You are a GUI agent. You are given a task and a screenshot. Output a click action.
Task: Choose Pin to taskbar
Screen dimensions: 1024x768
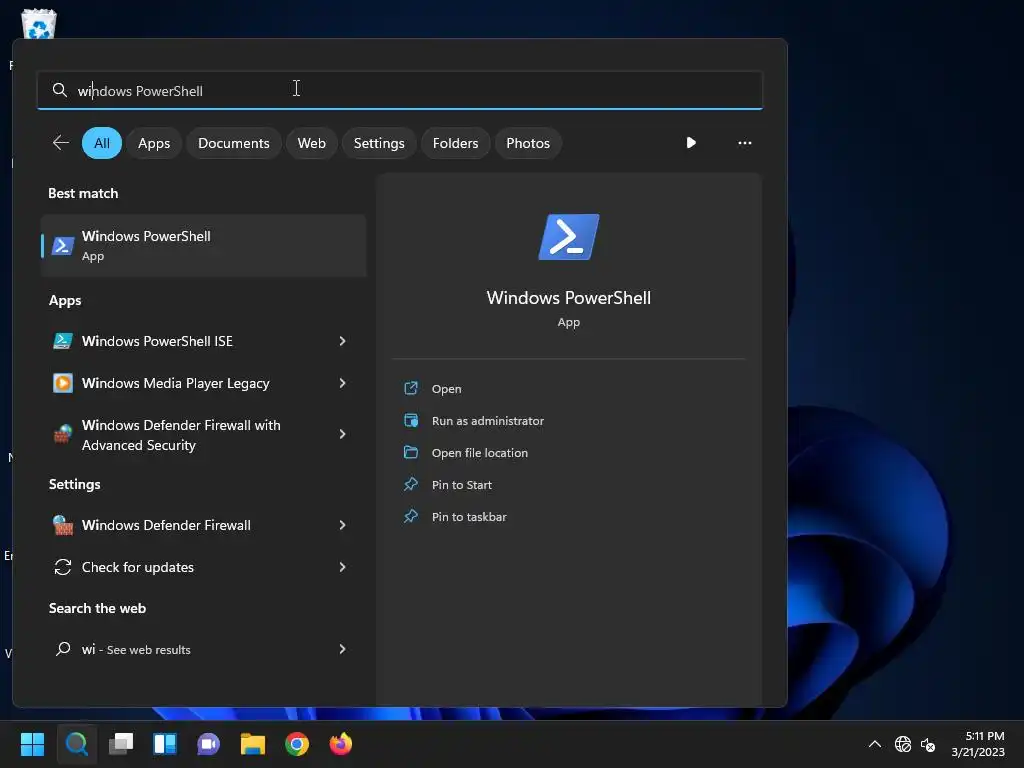[468, 517]
